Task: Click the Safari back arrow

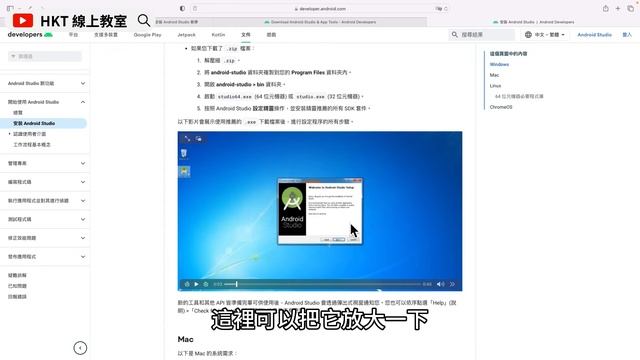Action: click(30, 8)
